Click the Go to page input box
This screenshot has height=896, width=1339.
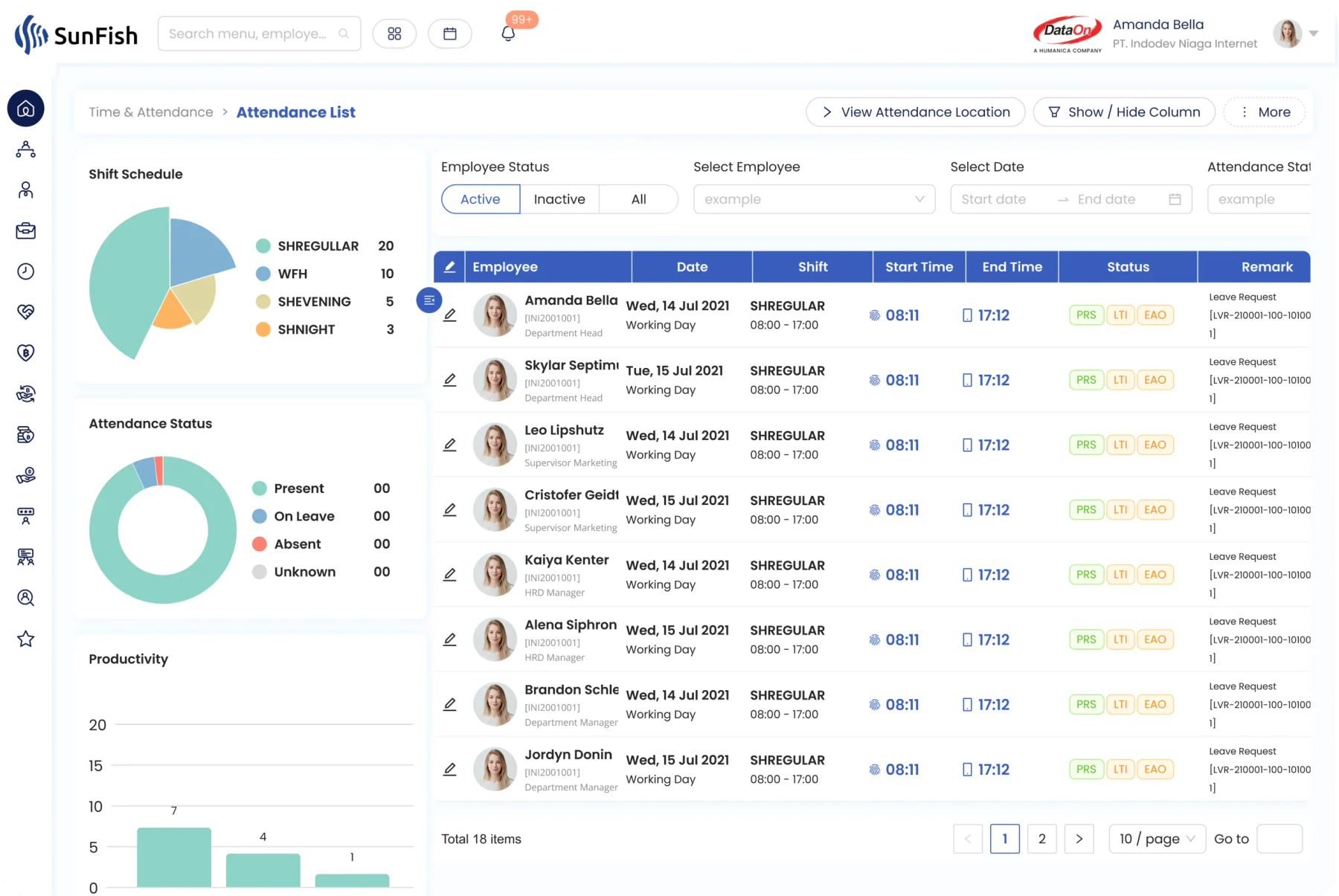point(1279,839)
